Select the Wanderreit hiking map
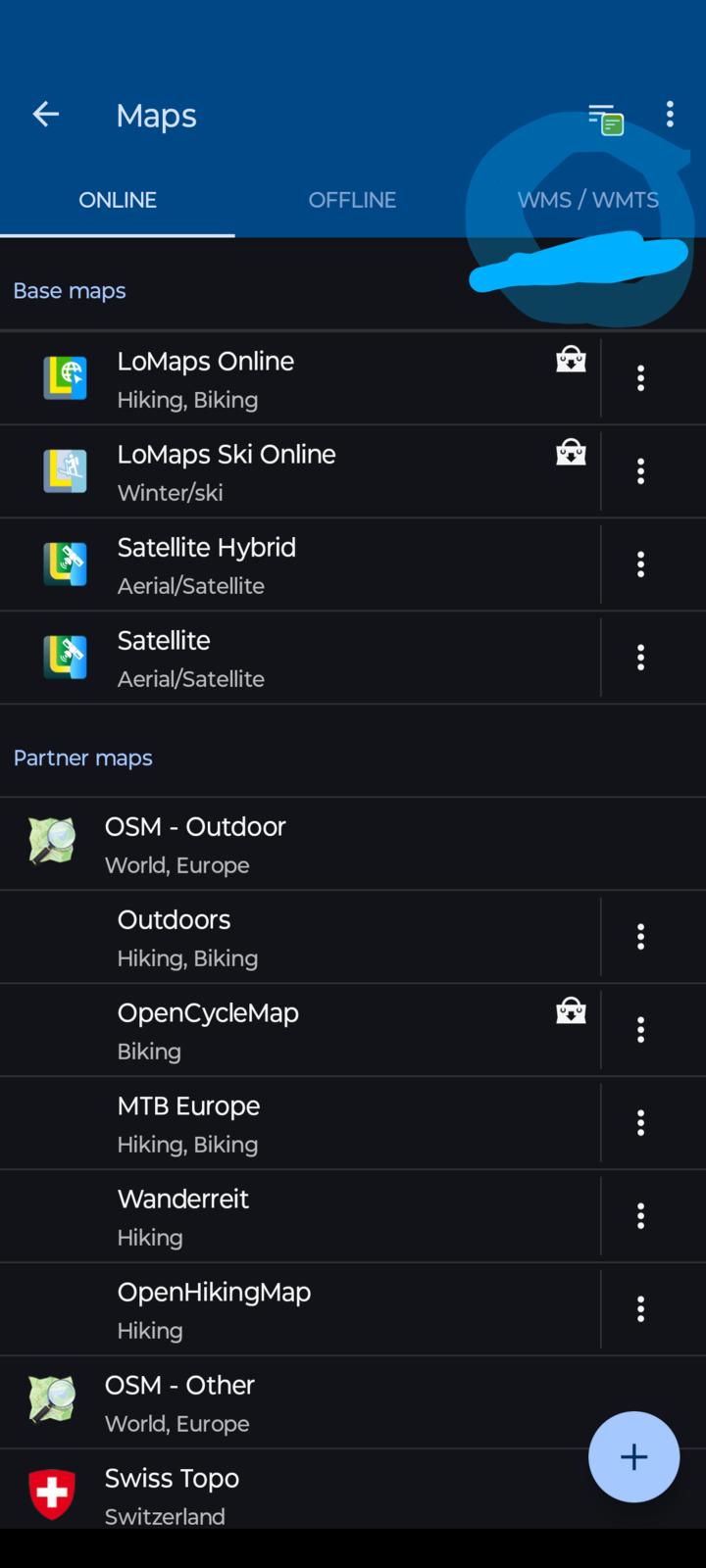The width and height of the screenshot is (706, 1568). [x=294, y=1216]
